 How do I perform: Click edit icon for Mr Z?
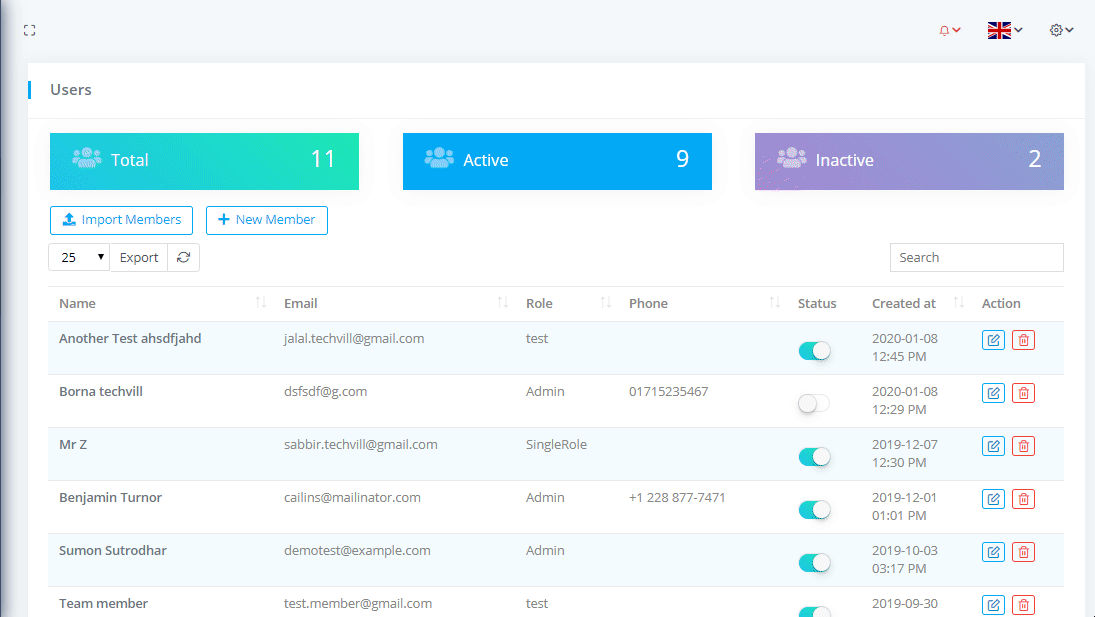pos(993,446)
